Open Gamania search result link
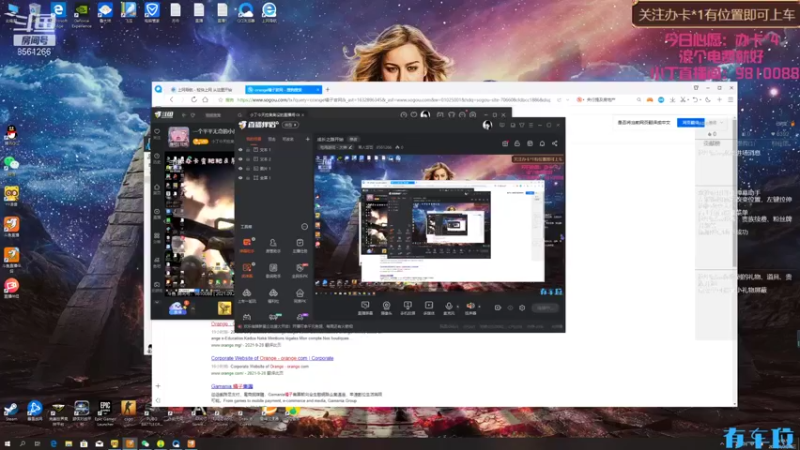The width and height of the screenshot is (800, 450). (232, 386)
